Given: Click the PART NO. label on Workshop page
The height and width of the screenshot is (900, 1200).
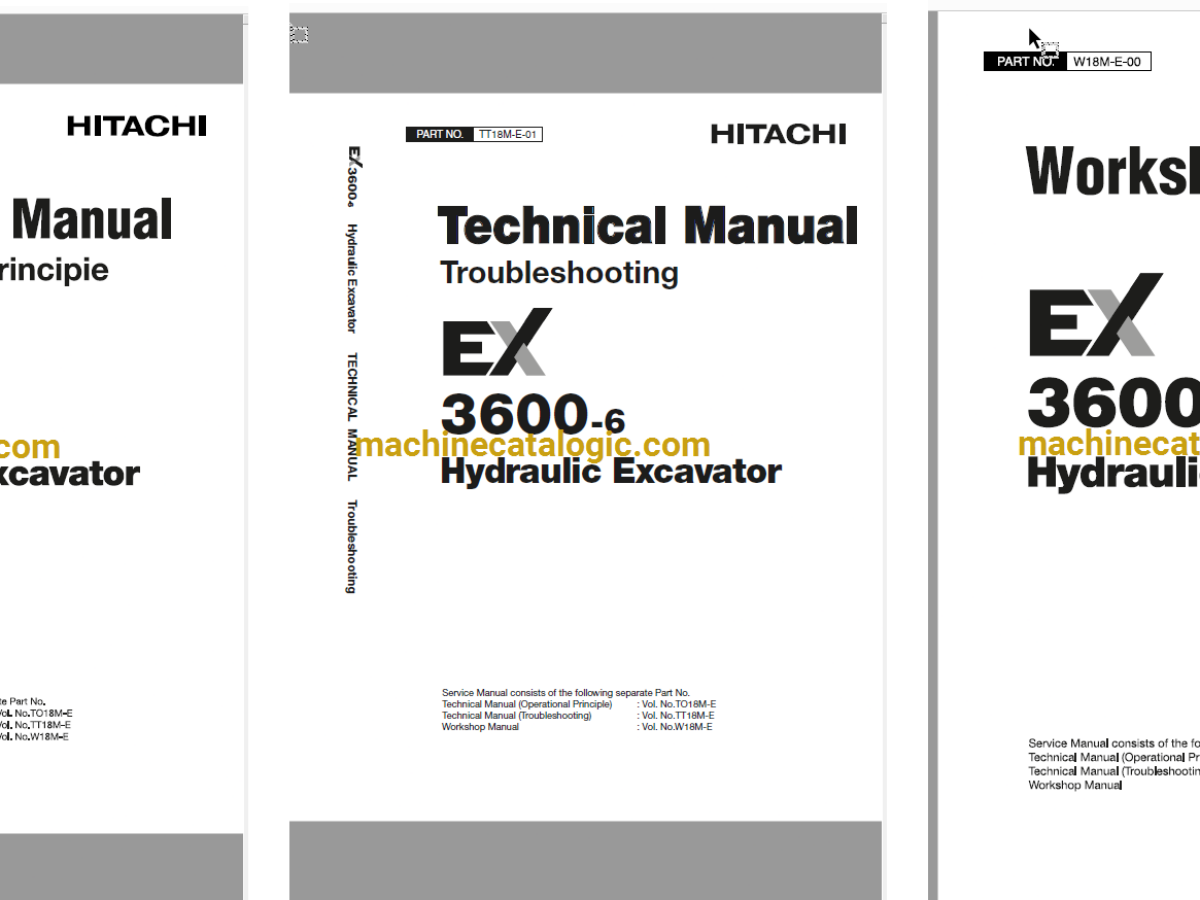Looking at the screenshot, I should pos(1025,62).
